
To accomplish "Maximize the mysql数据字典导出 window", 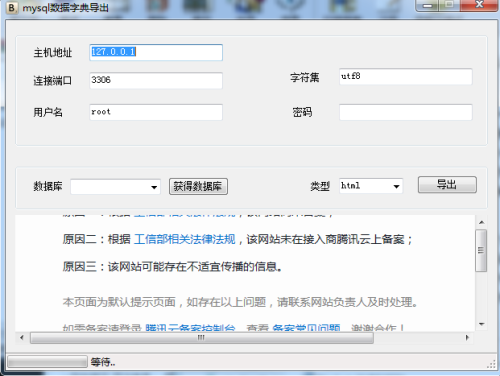I will (449, 5).
